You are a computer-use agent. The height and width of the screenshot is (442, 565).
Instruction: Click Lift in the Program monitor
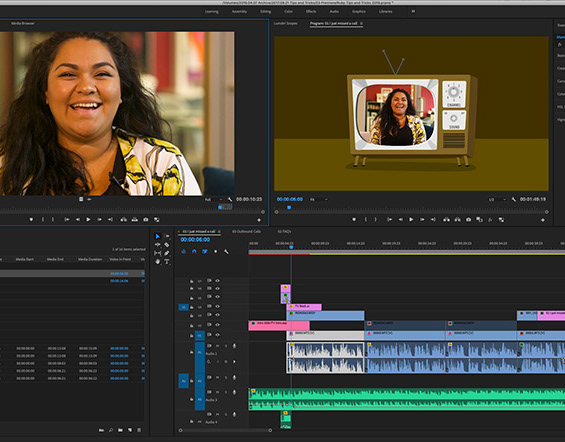[446, 219]
